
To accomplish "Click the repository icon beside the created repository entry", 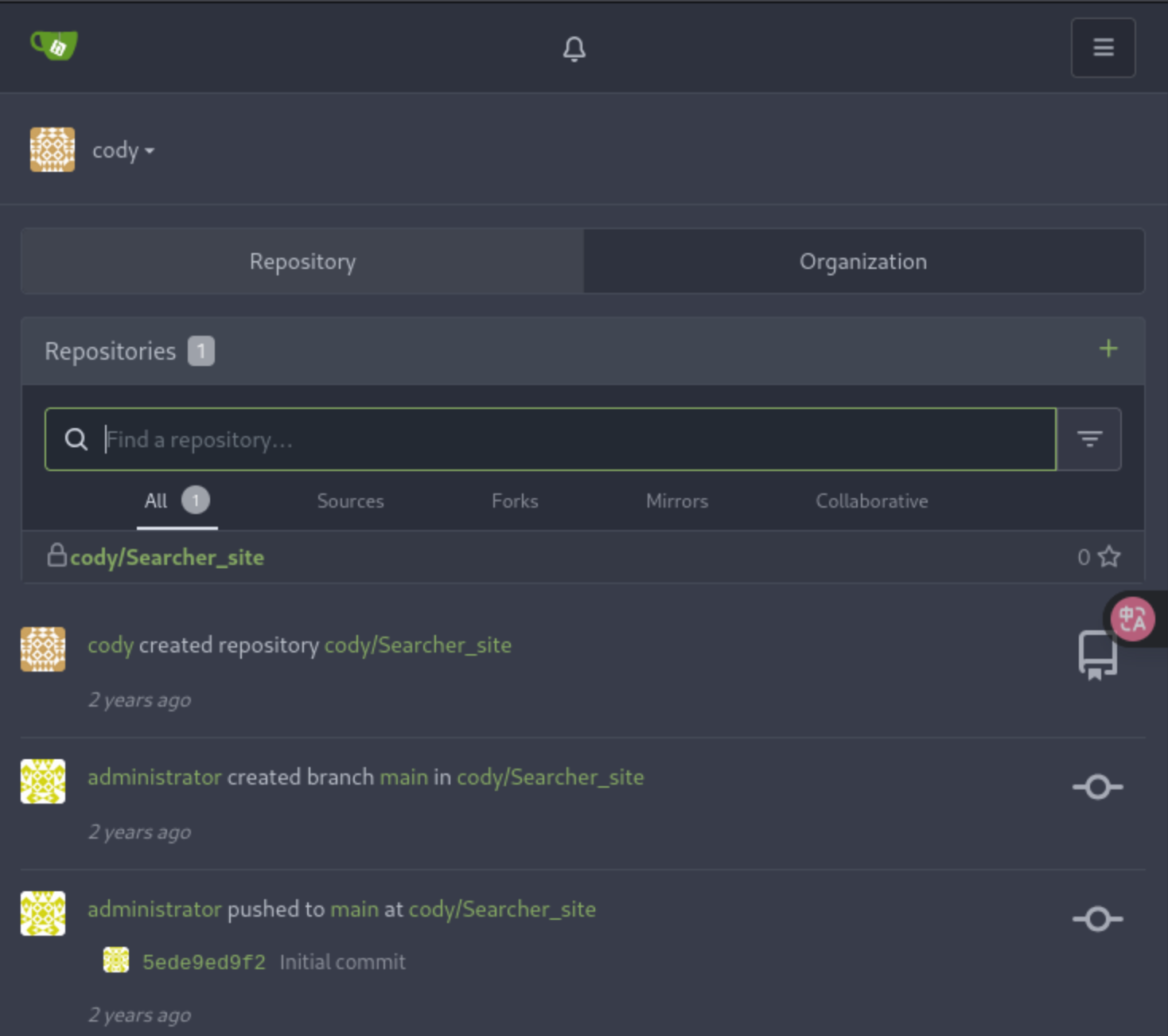I will (x=1097, y=656).
